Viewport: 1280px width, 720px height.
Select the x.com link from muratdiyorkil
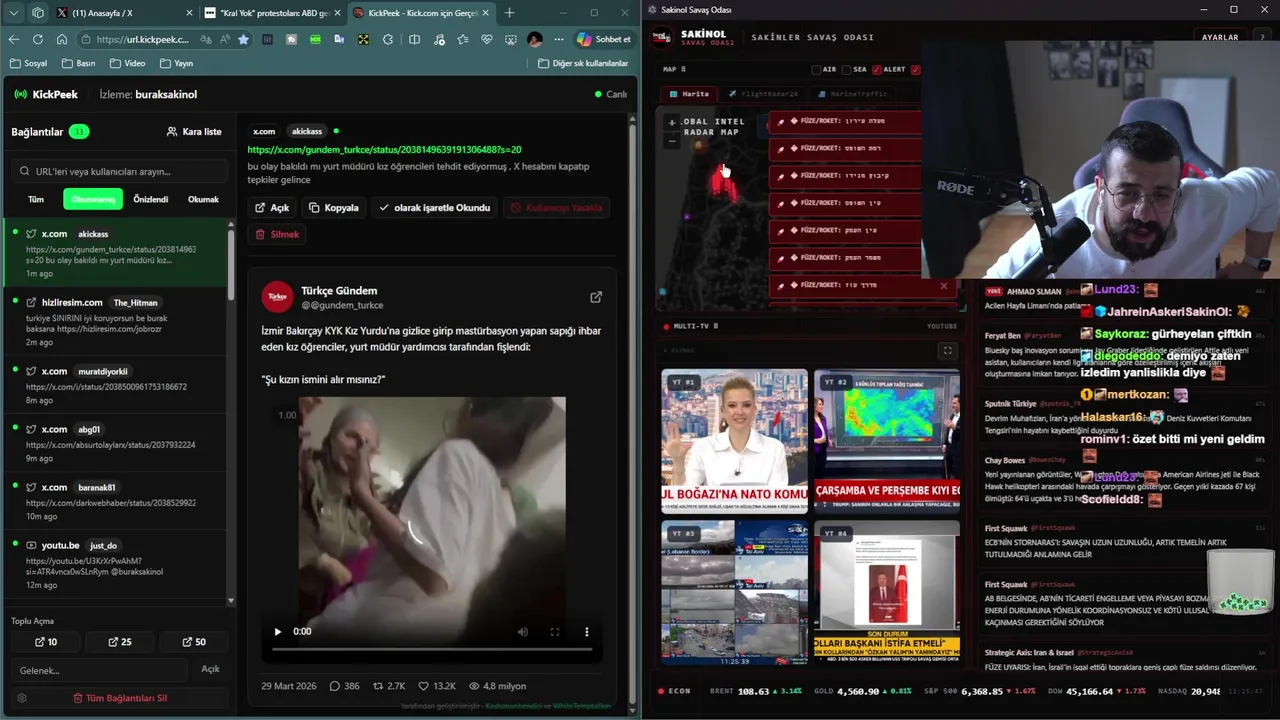pyautogui.click(x=116, y=384)
